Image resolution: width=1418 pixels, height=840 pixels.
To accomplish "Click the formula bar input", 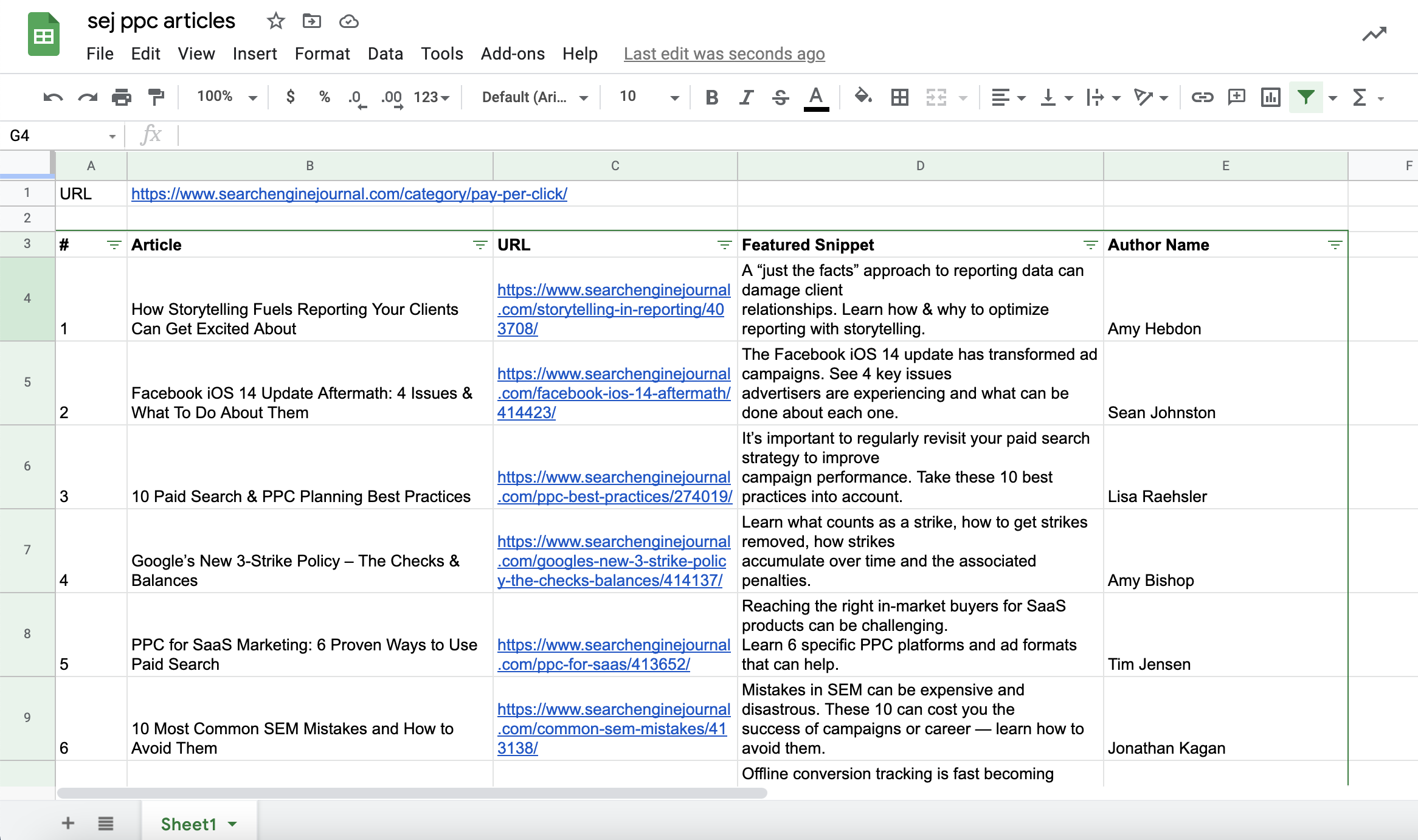I will click(797, 135).
